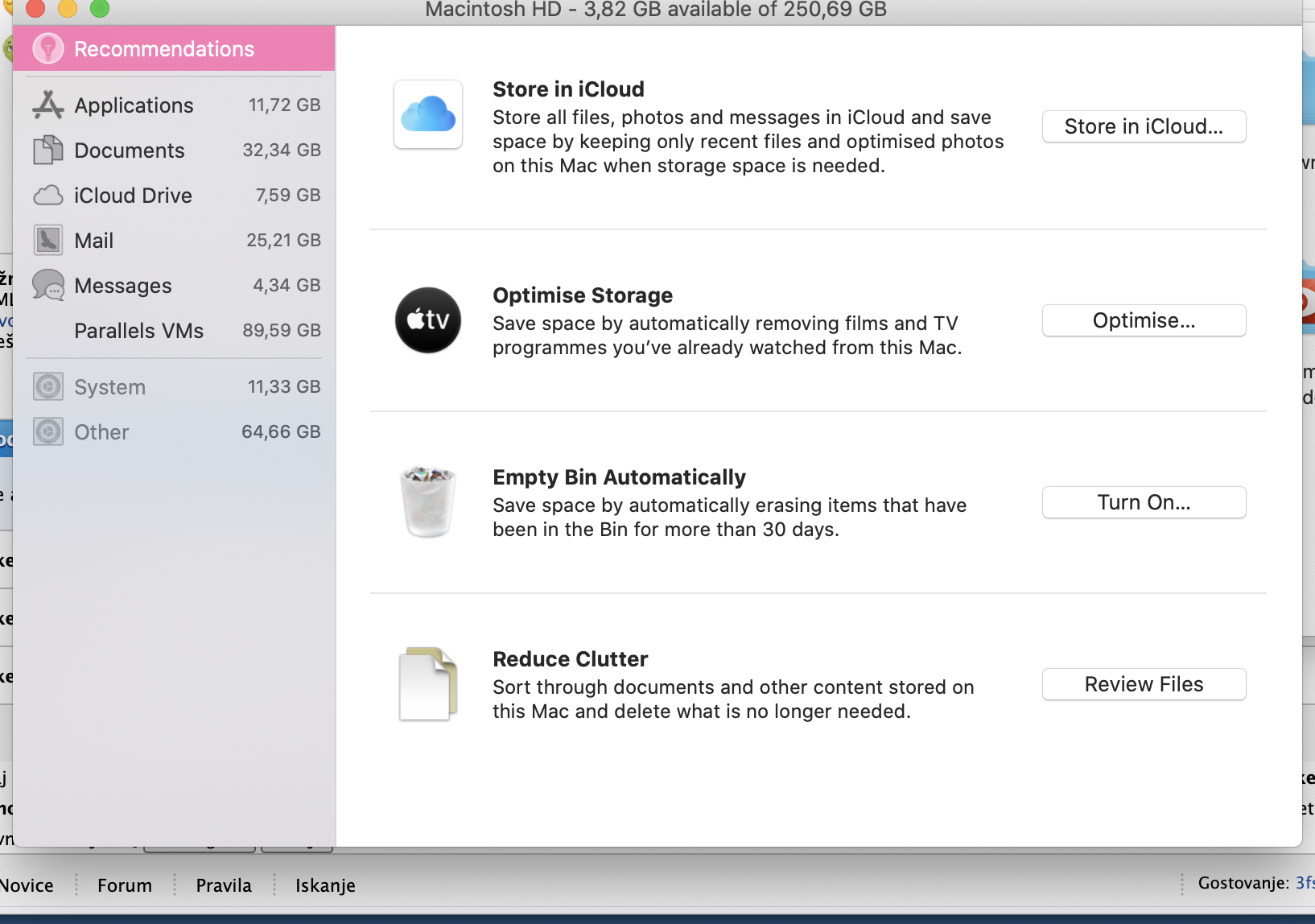Click the Reduce Clutter heading
1315x924 pixels.
(570, 659)
